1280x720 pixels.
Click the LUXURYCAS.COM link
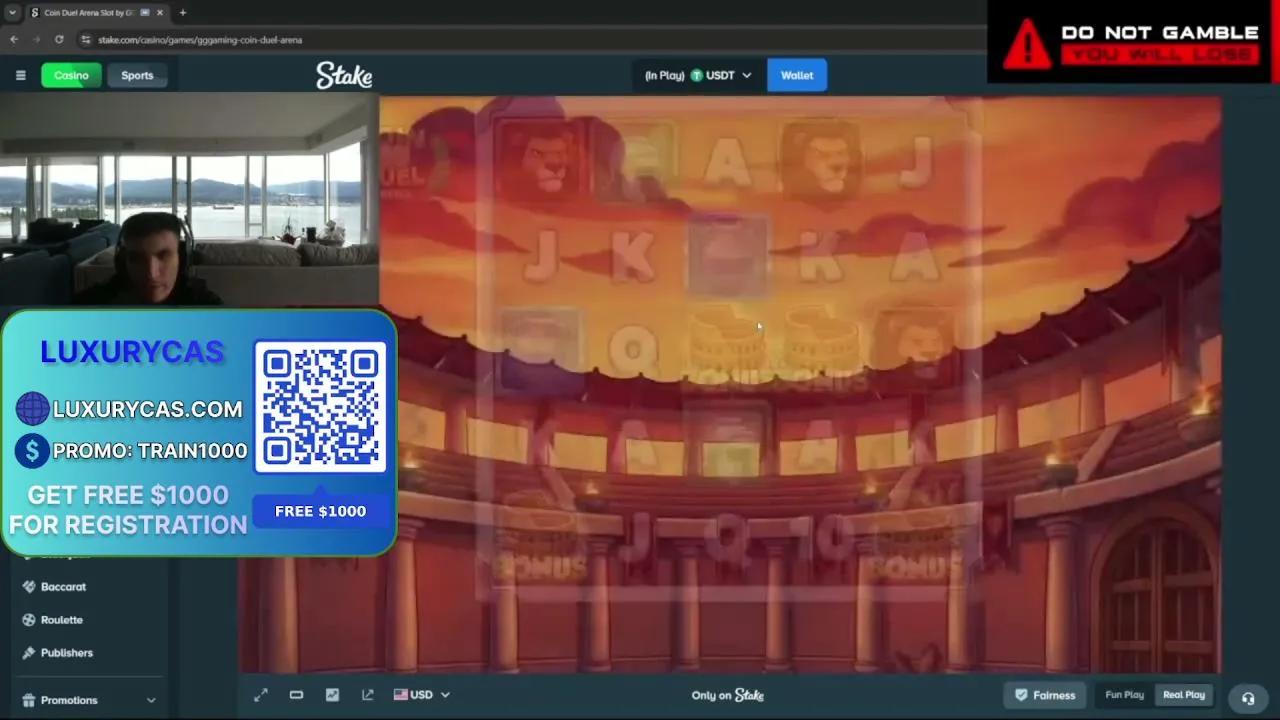[147, 409]
